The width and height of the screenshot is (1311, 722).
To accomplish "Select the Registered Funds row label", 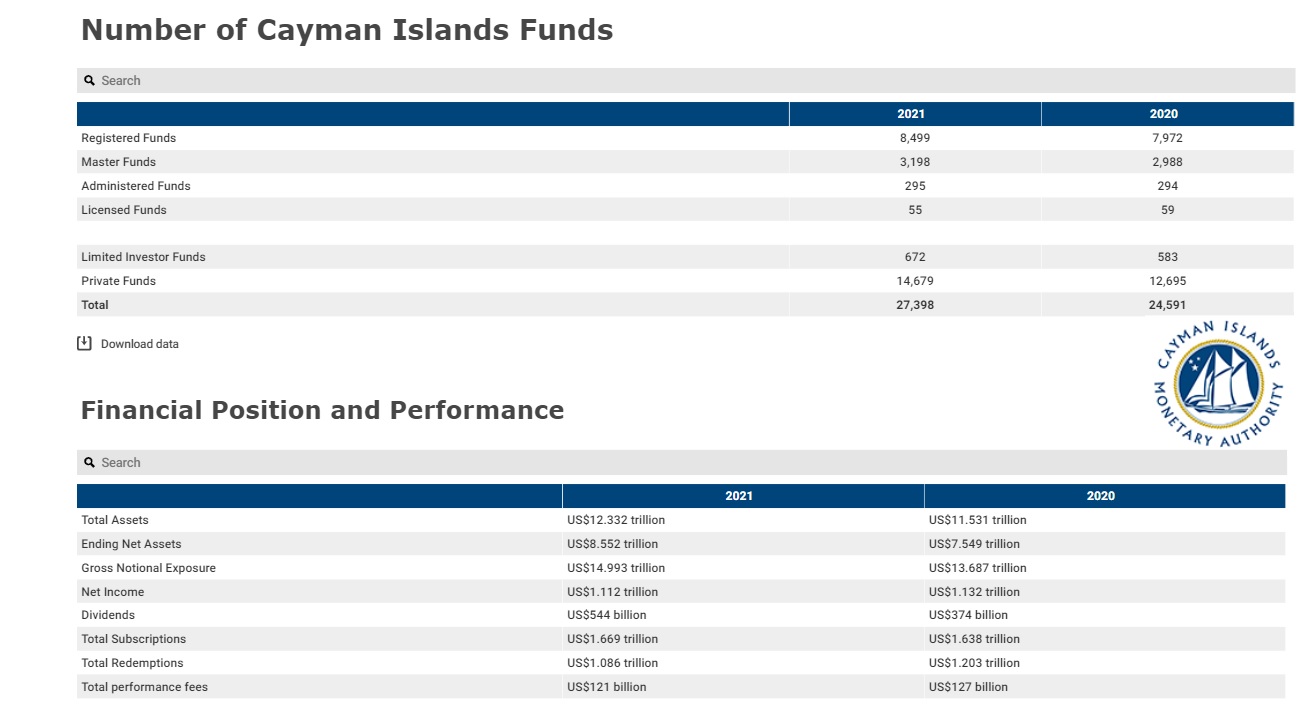I will click(x=128, y=138).
